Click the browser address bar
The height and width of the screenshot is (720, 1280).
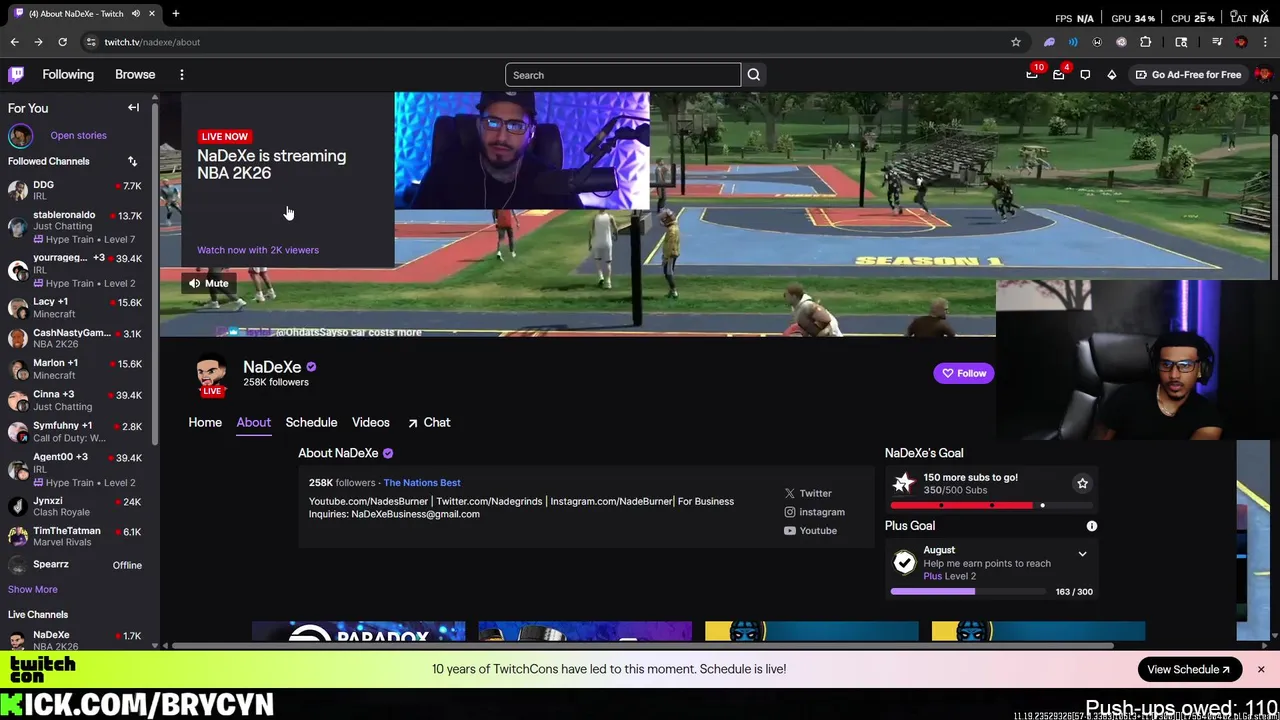[x=550, y=42]
